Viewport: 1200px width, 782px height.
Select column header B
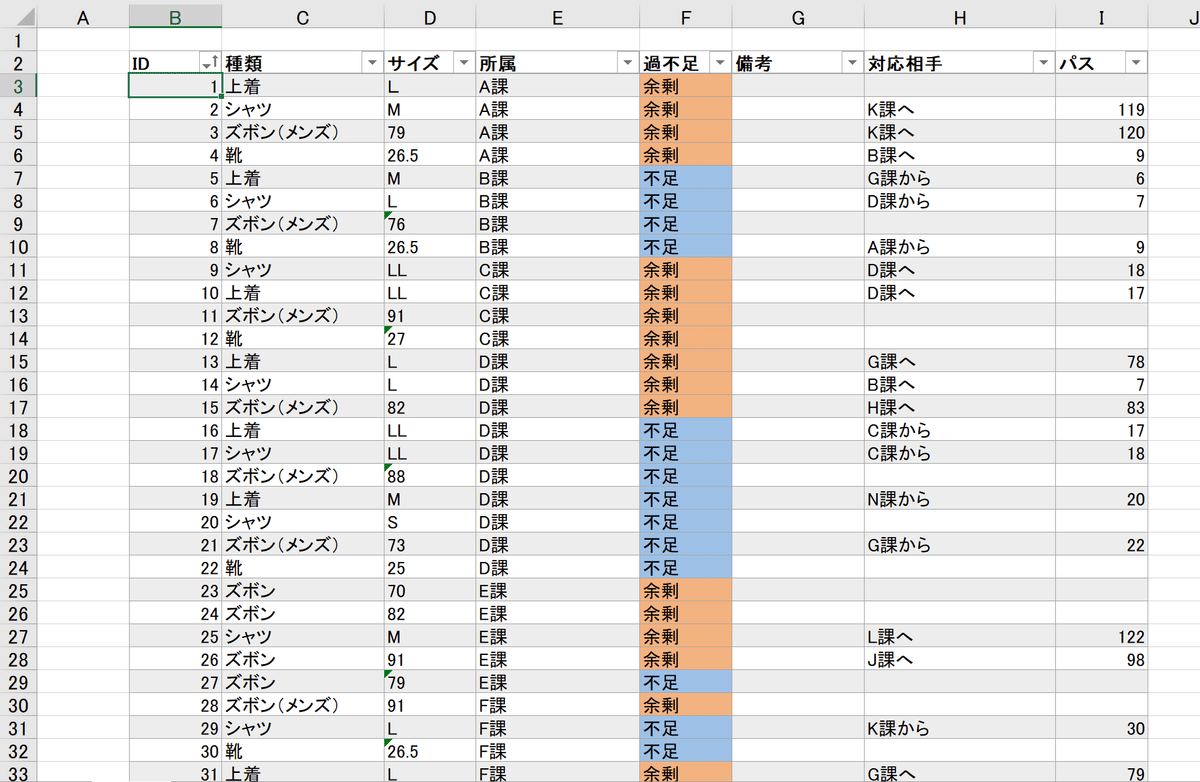(175, 15)
